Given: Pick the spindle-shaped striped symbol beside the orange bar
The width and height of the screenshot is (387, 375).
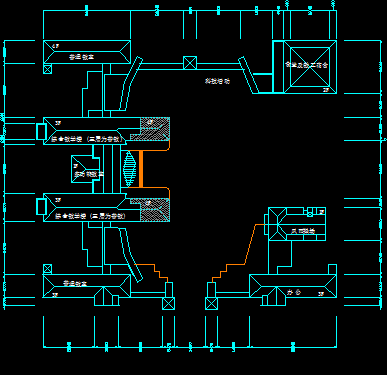Looking at the screenshot, I should point(130,169).
